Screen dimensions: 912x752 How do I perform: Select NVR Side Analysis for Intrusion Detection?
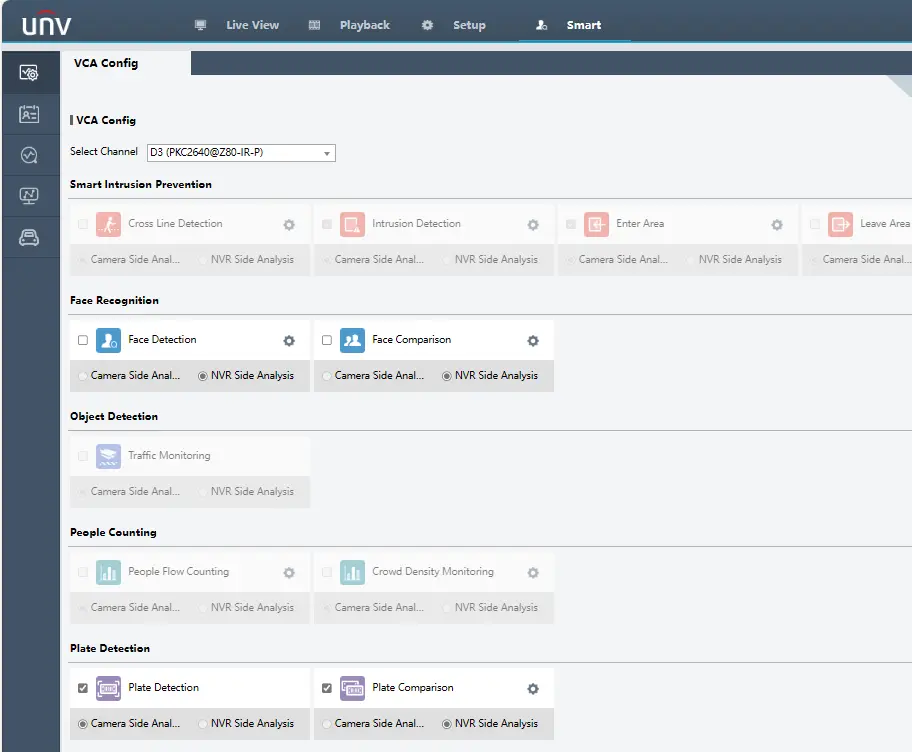pos(447,260)
